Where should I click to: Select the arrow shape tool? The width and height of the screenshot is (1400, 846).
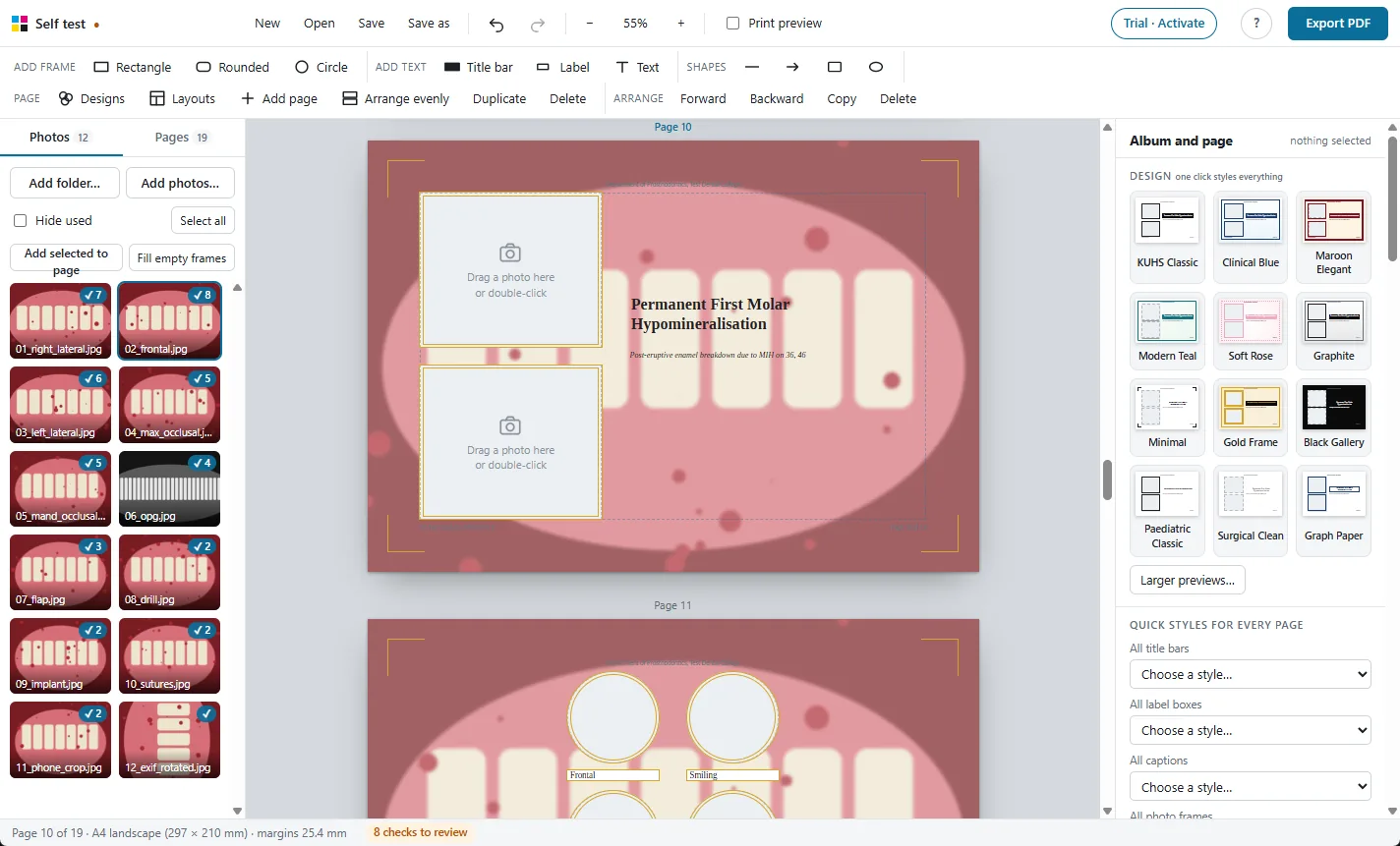pyautogui.click(x=792, y=67)
